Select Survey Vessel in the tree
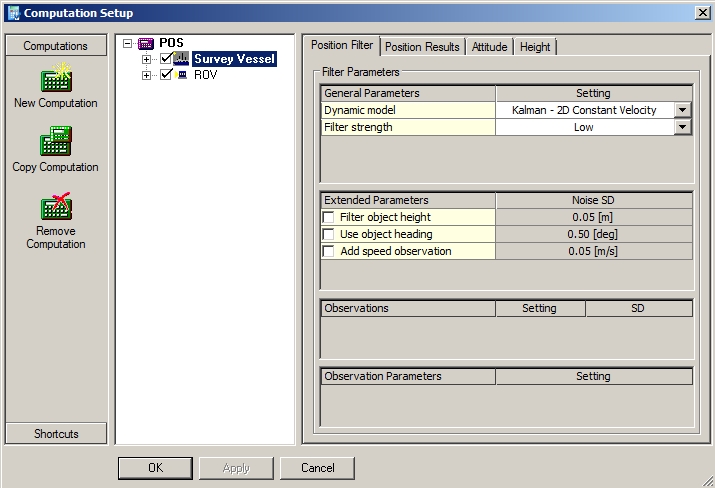 point(234,59)
